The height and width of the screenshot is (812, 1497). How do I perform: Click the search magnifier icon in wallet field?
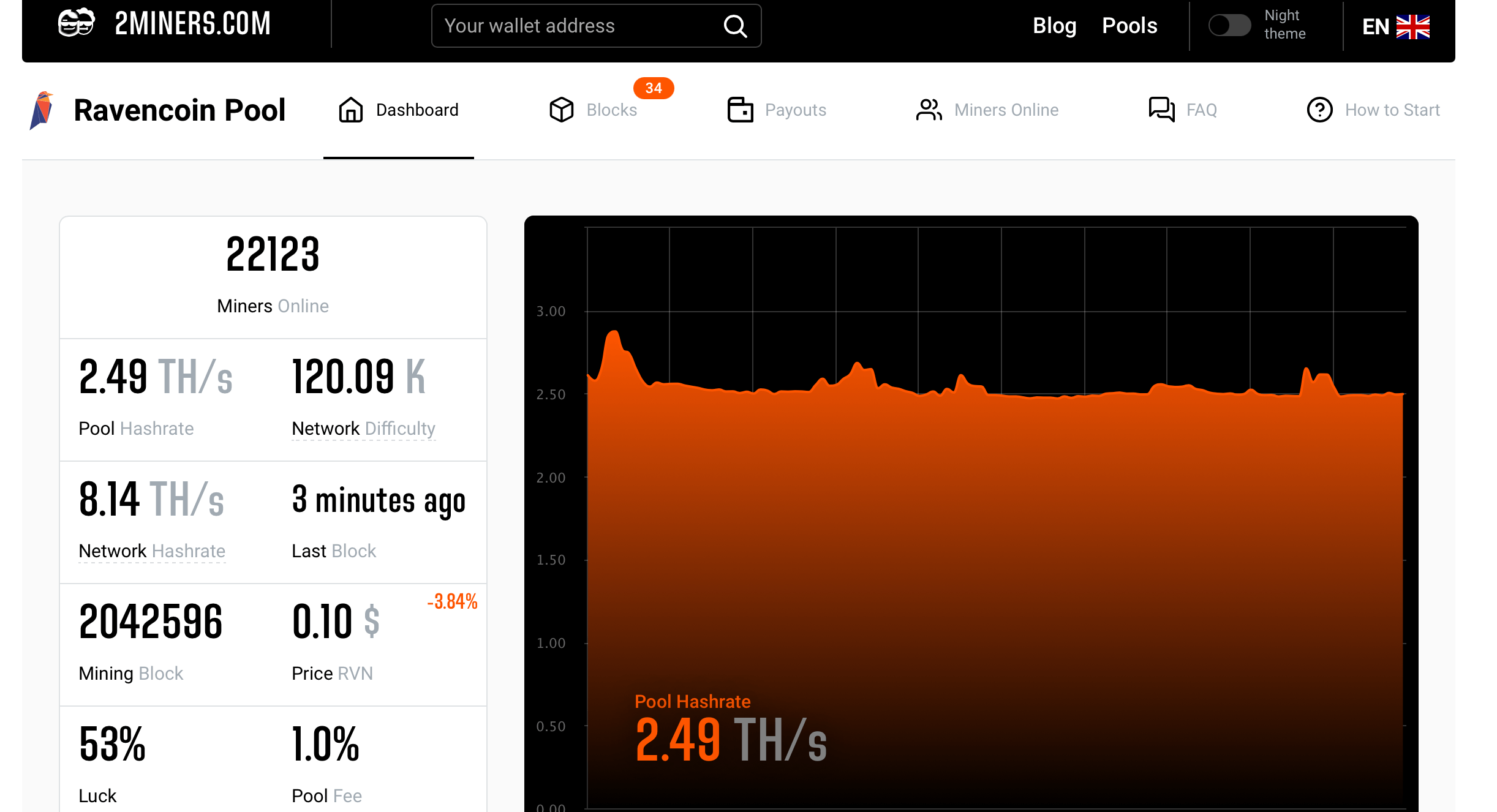point(737,27)
